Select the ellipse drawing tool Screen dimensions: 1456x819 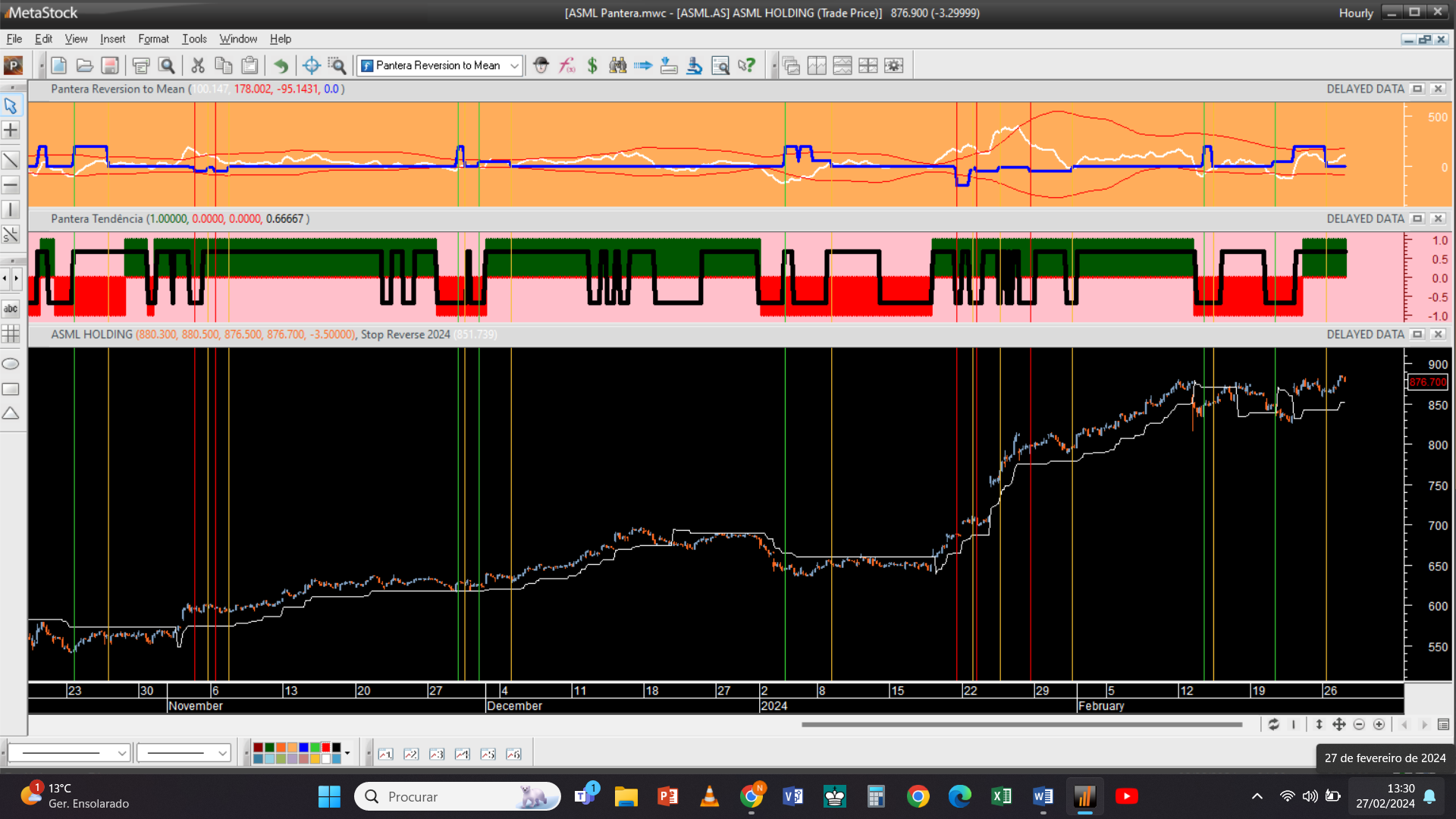11,364
